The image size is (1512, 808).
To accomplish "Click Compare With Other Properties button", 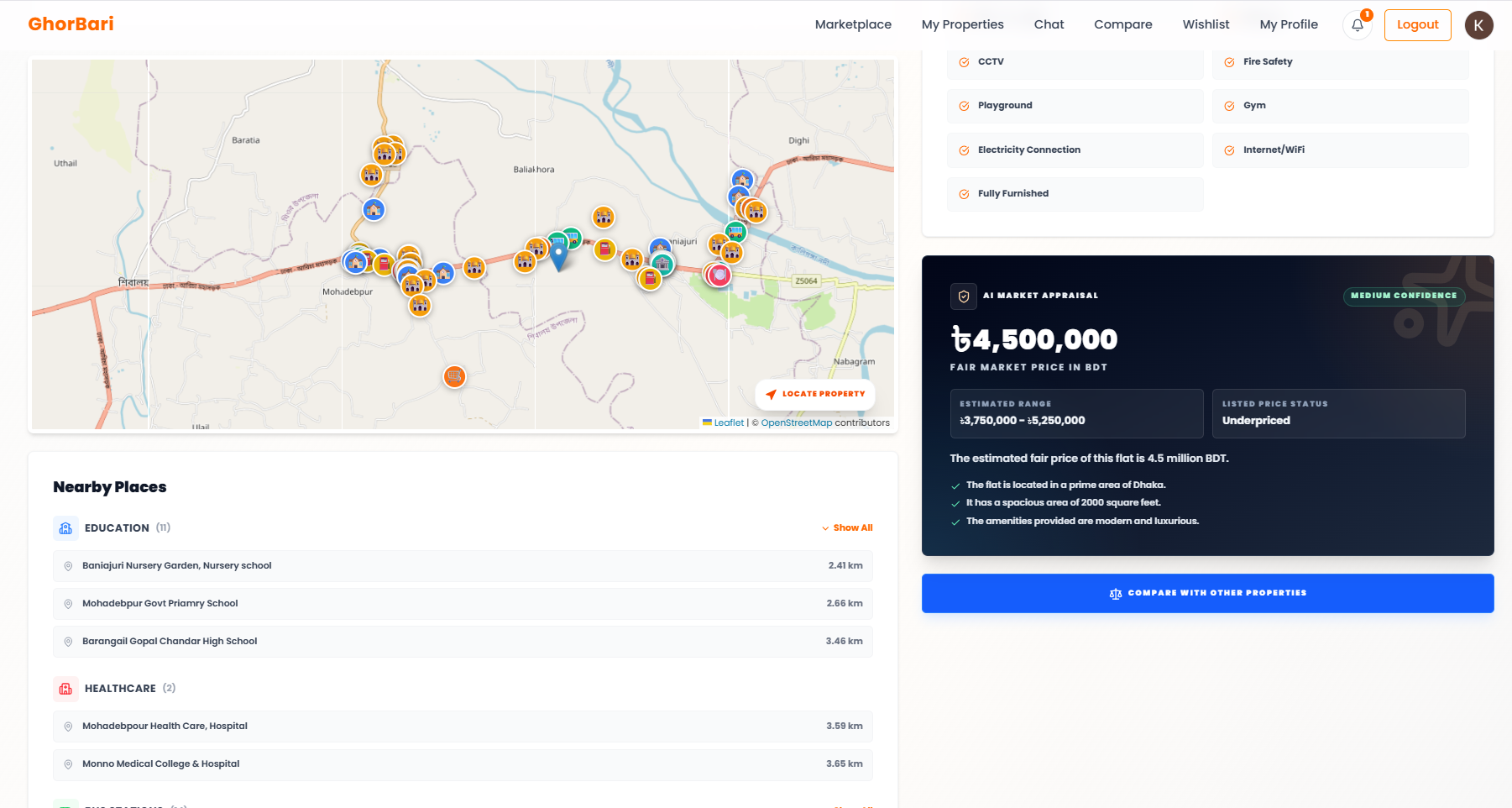I will (x=1207, y=593).
